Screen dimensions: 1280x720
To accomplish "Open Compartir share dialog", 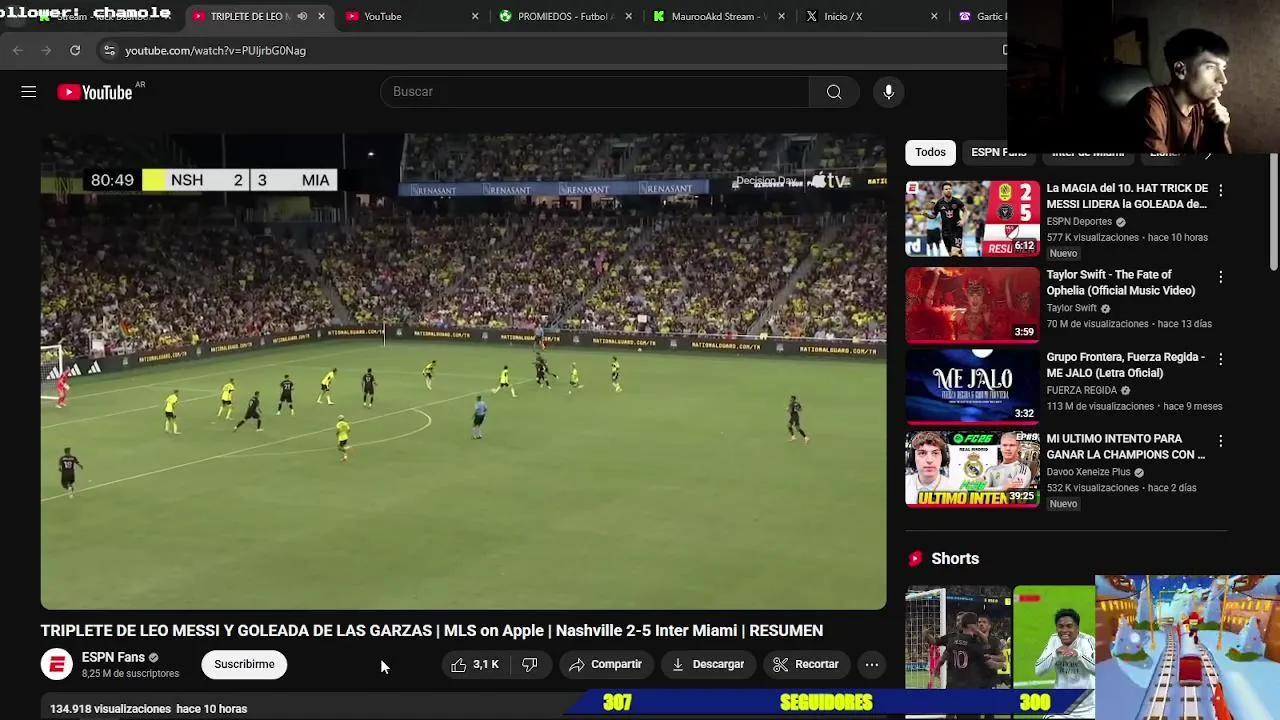I will click(x=605, y=664).
